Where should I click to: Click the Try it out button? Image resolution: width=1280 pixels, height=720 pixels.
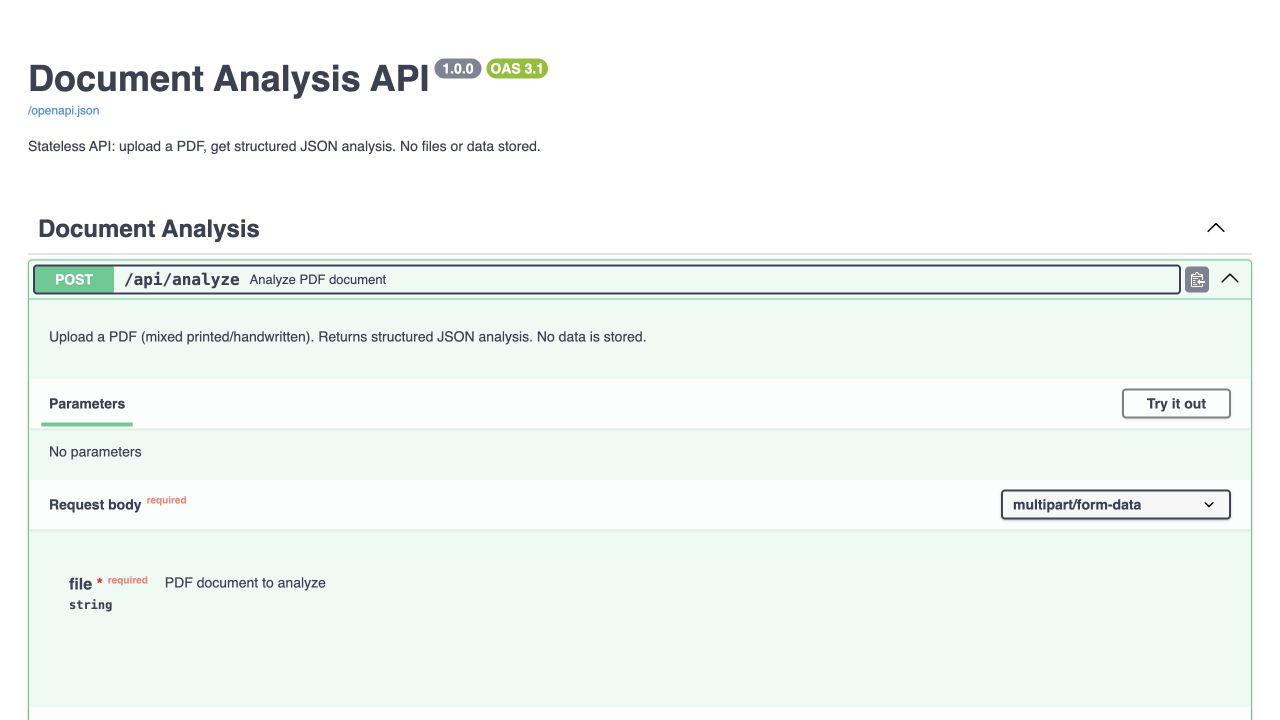click(1176, 404)
